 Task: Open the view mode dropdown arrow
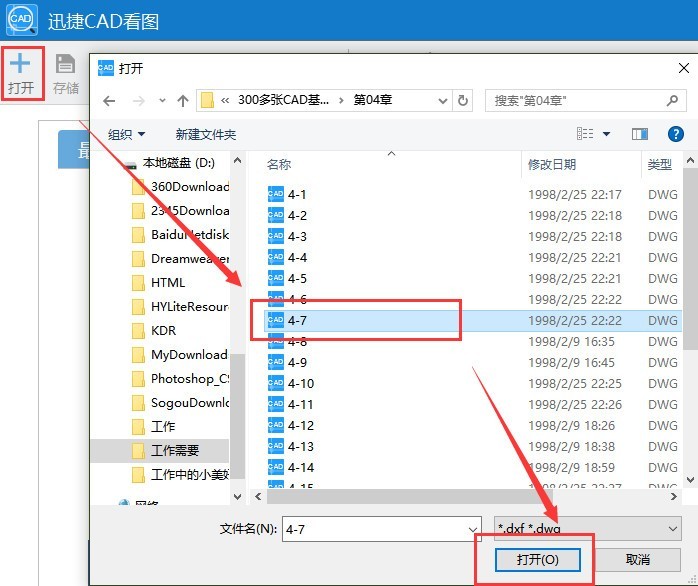(x=606, y=134)
